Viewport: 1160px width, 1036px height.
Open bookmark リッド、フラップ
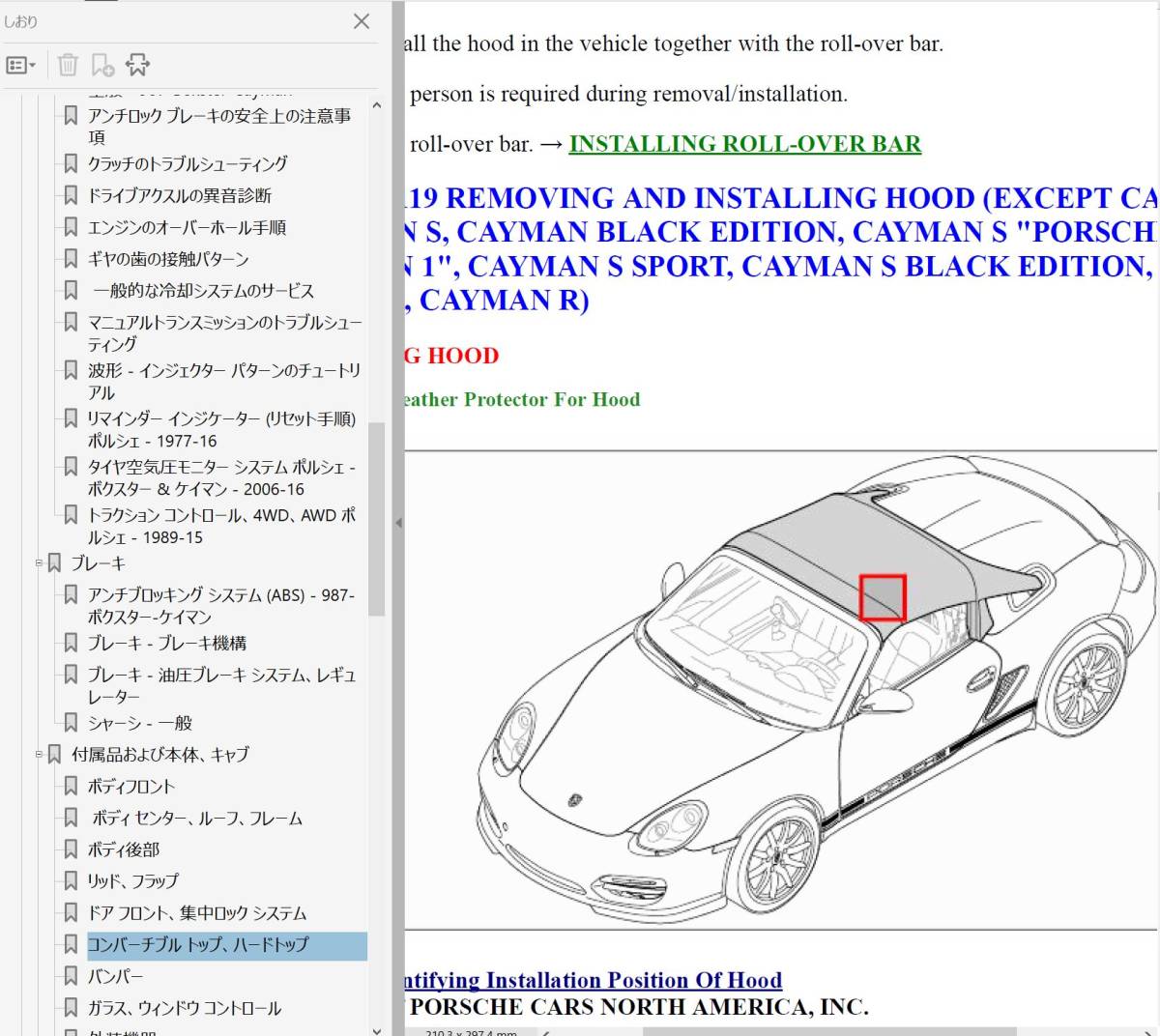133,881
